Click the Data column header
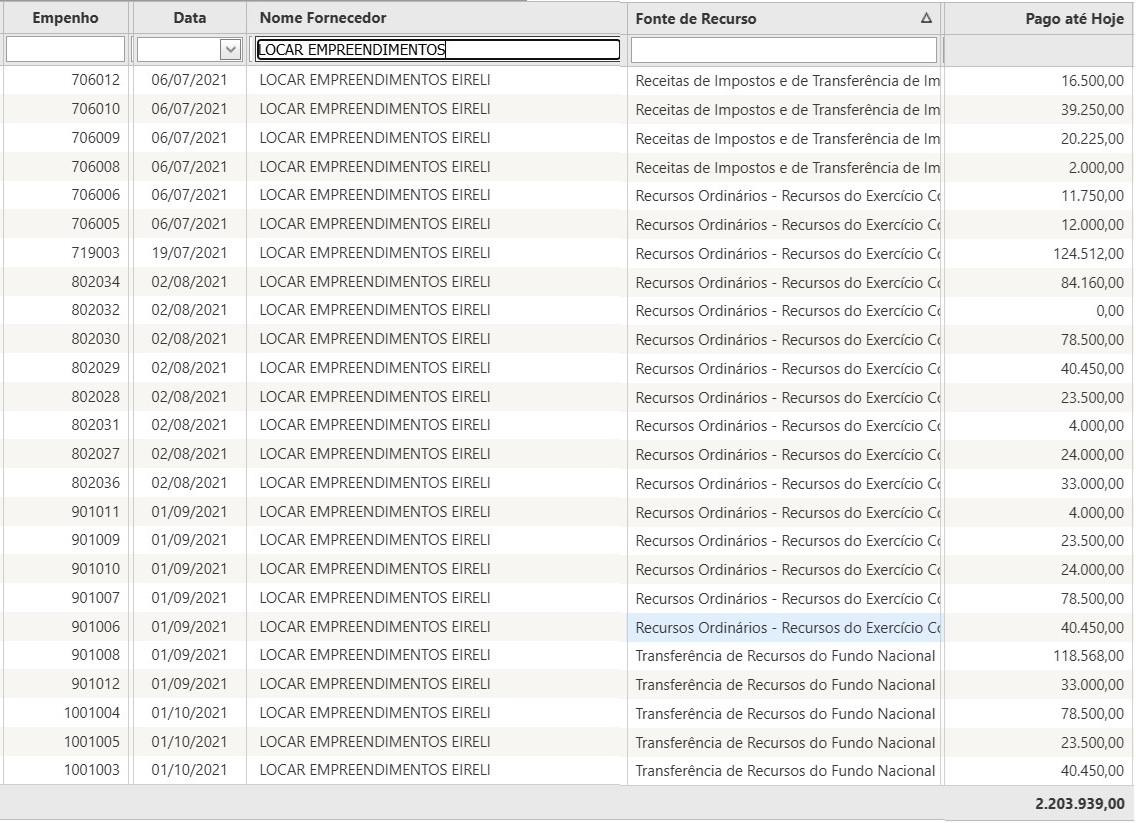 pyautogui.click(x=189, y=18)
